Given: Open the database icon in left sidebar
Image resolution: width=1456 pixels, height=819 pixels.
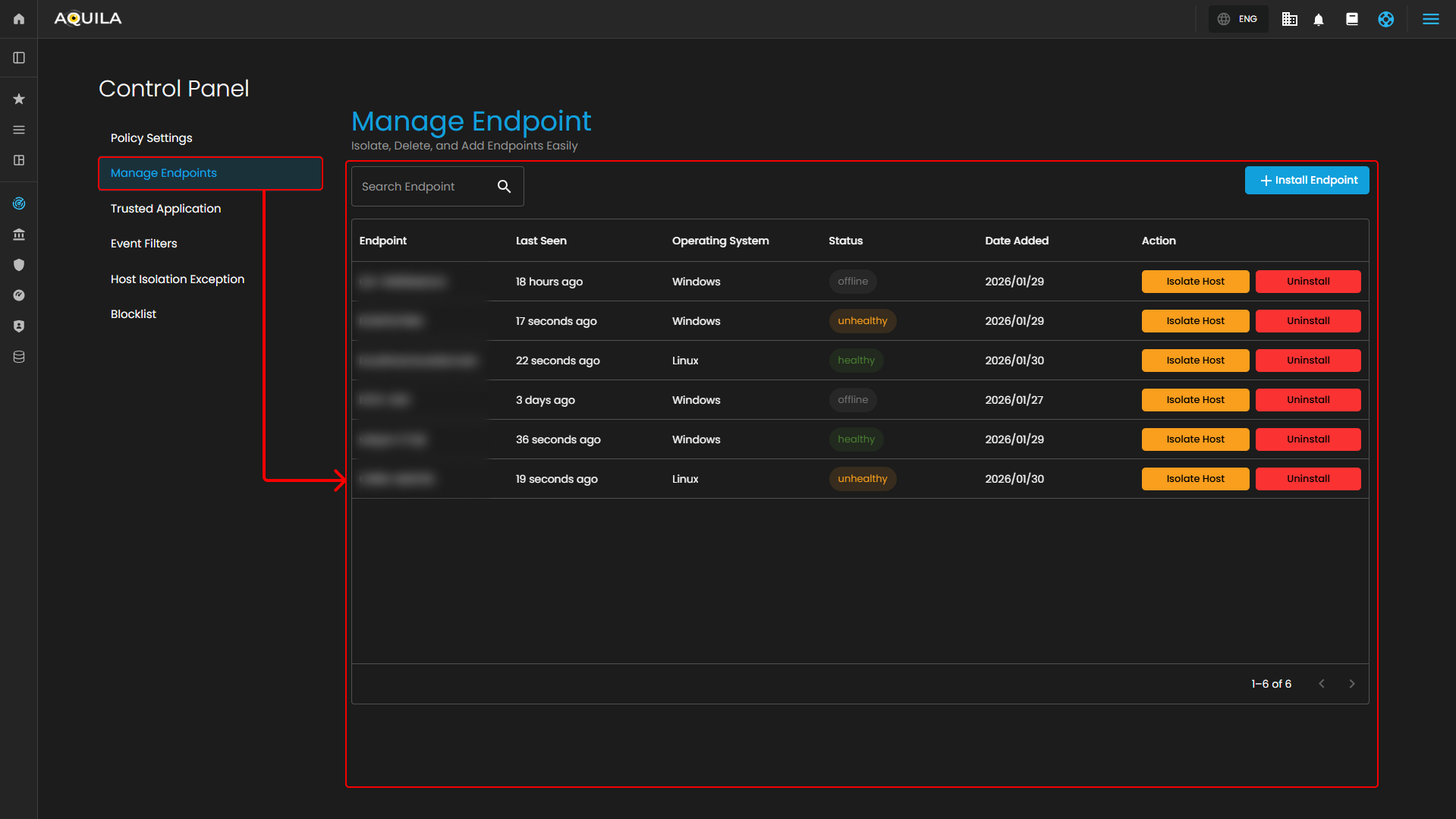Looking at the screenshot, I should pyautogui.click(x=19, y=357).
